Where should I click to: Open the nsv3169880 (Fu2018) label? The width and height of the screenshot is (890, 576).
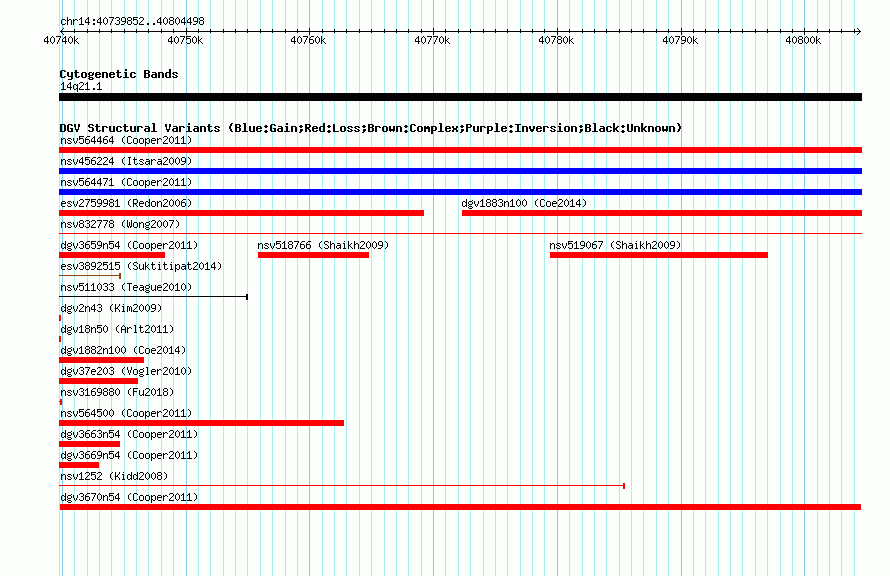click(x=117, y=392)
